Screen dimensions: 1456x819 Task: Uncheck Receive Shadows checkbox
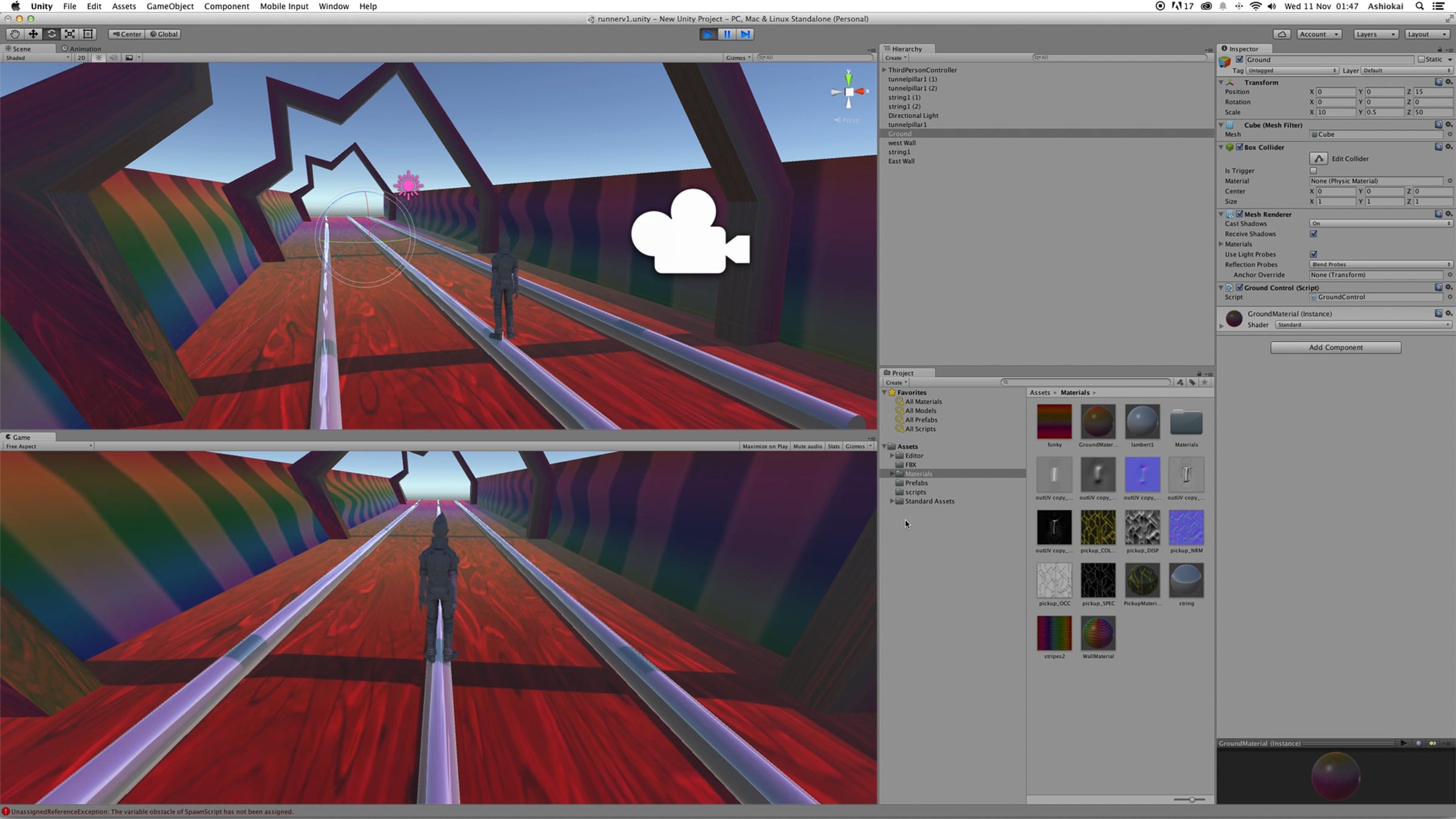point(1313,234)
